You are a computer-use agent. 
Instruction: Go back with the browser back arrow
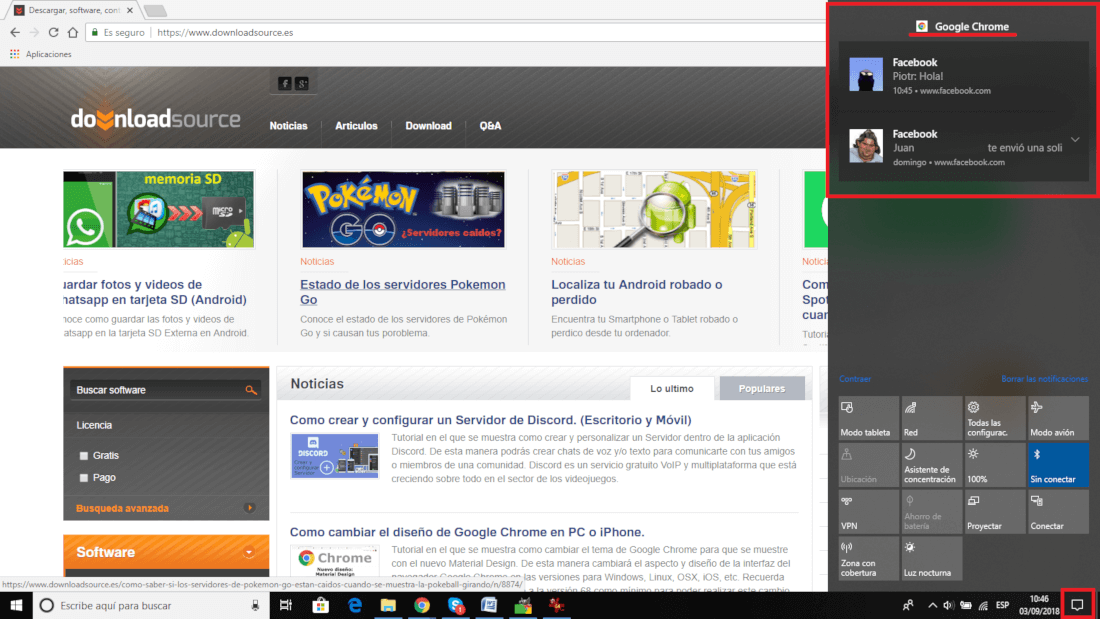(15, 32)
